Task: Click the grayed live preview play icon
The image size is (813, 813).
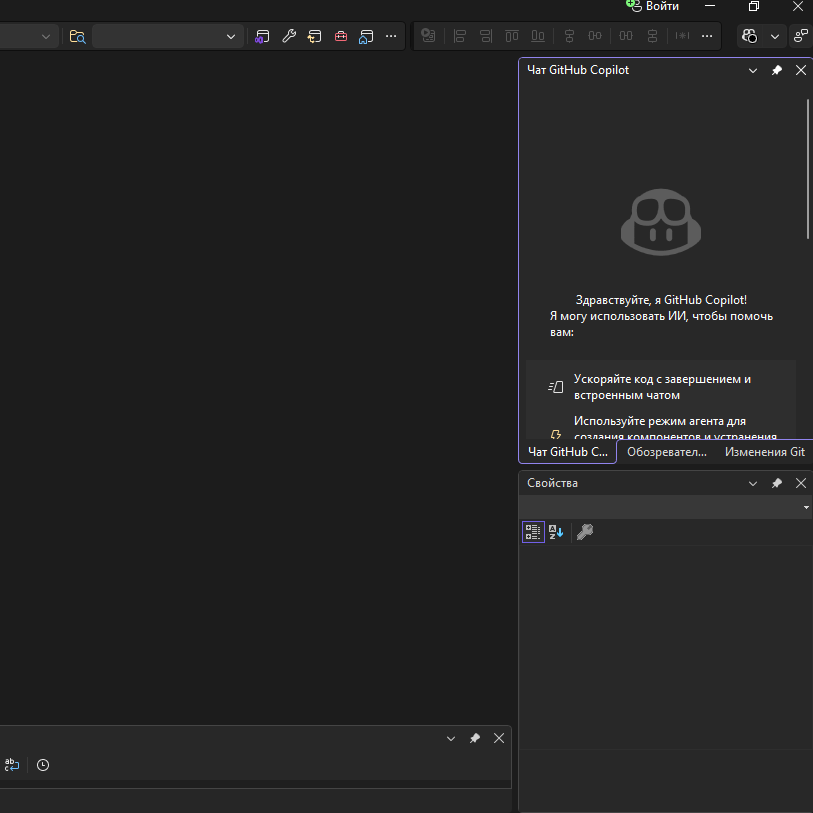Action: point(428,36)
